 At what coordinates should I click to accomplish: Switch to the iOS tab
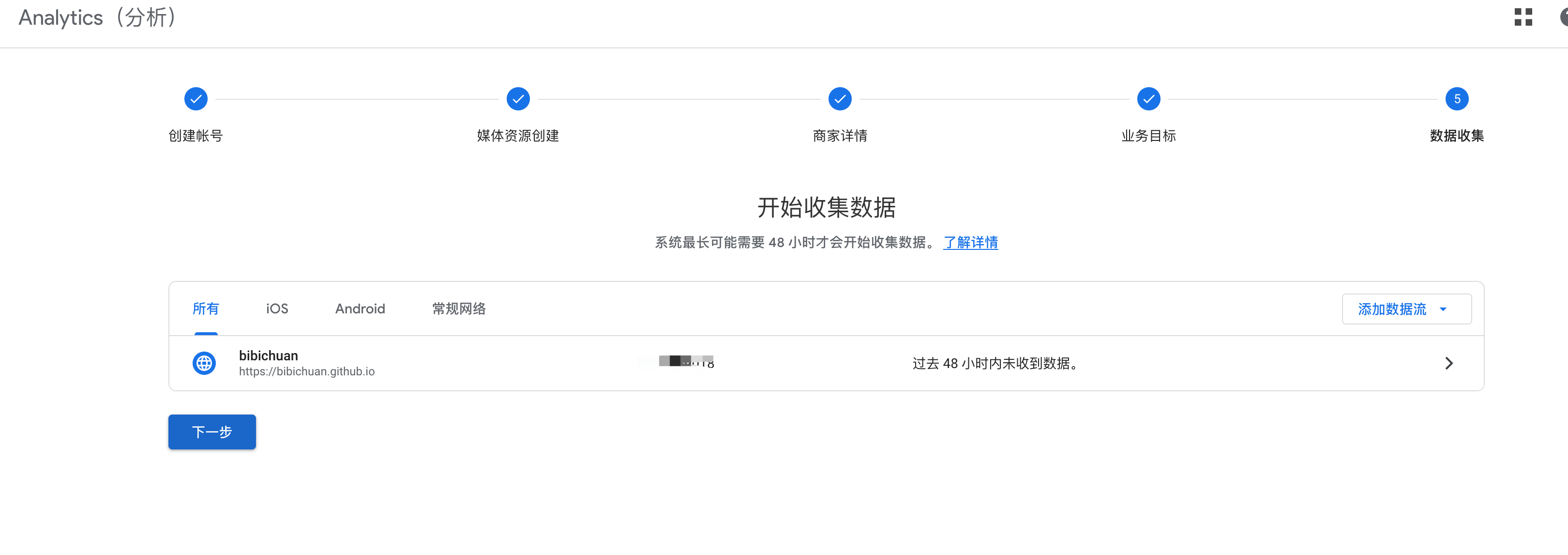[277, 309]
